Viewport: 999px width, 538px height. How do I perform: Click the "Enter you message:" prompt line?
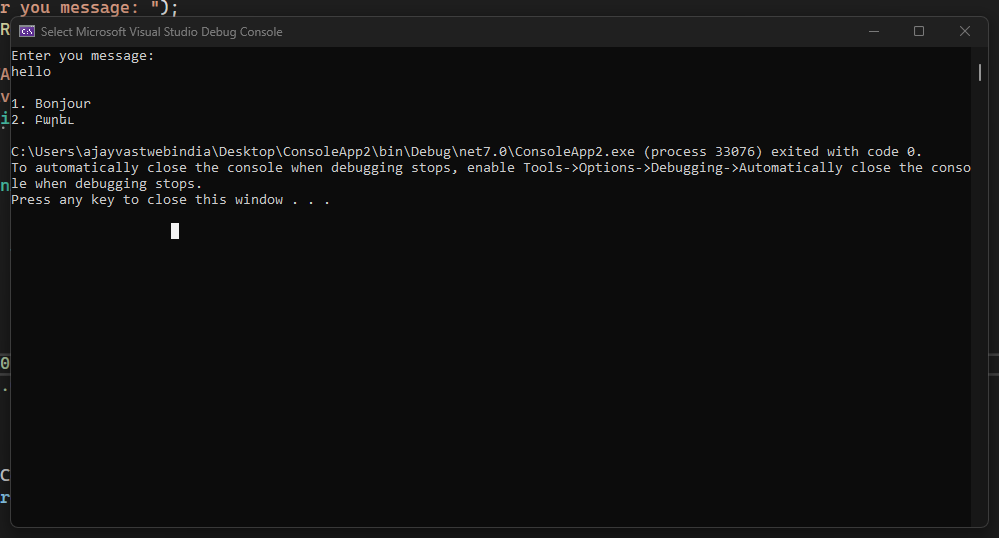tap(83, 56)
